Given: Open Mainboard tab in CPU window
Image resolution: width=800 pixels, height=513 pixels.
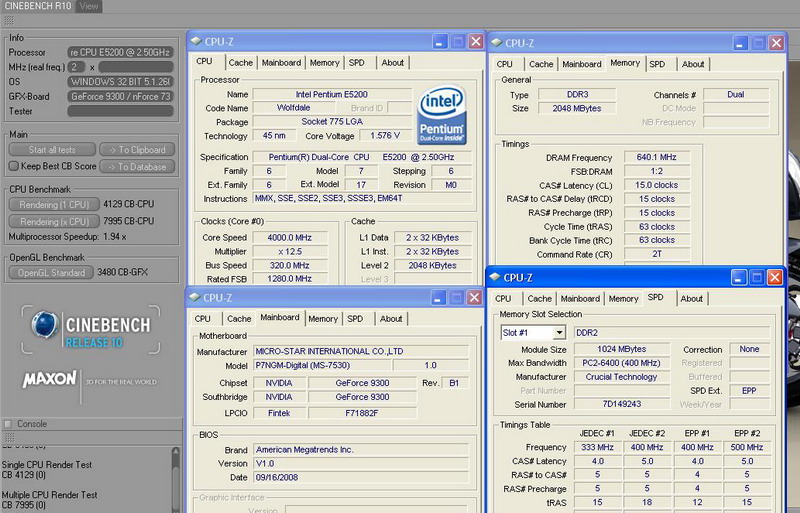Looking at the screenshot, I should pos(281,63).
